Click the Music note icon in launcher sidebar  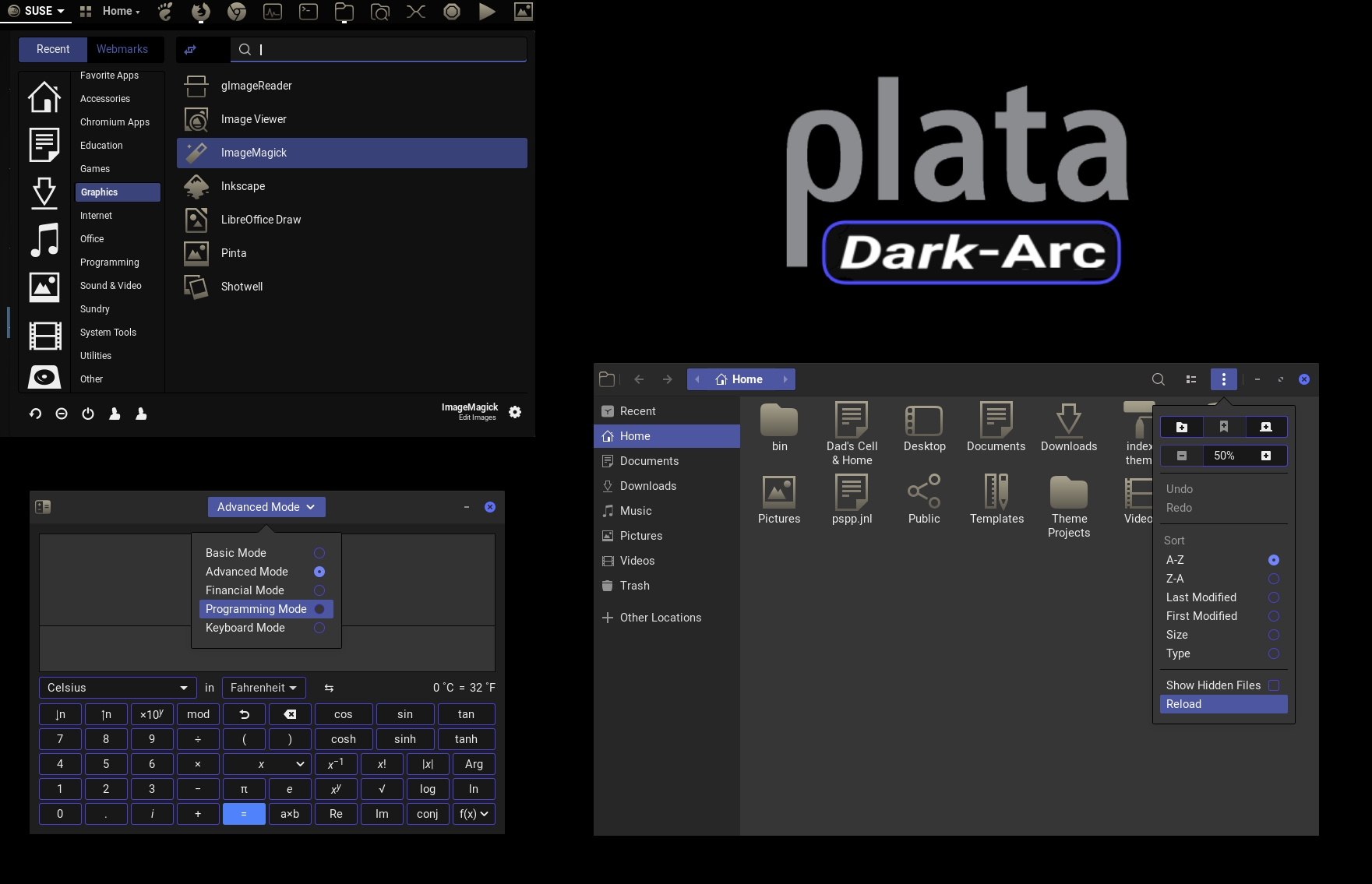coord(44,240)
